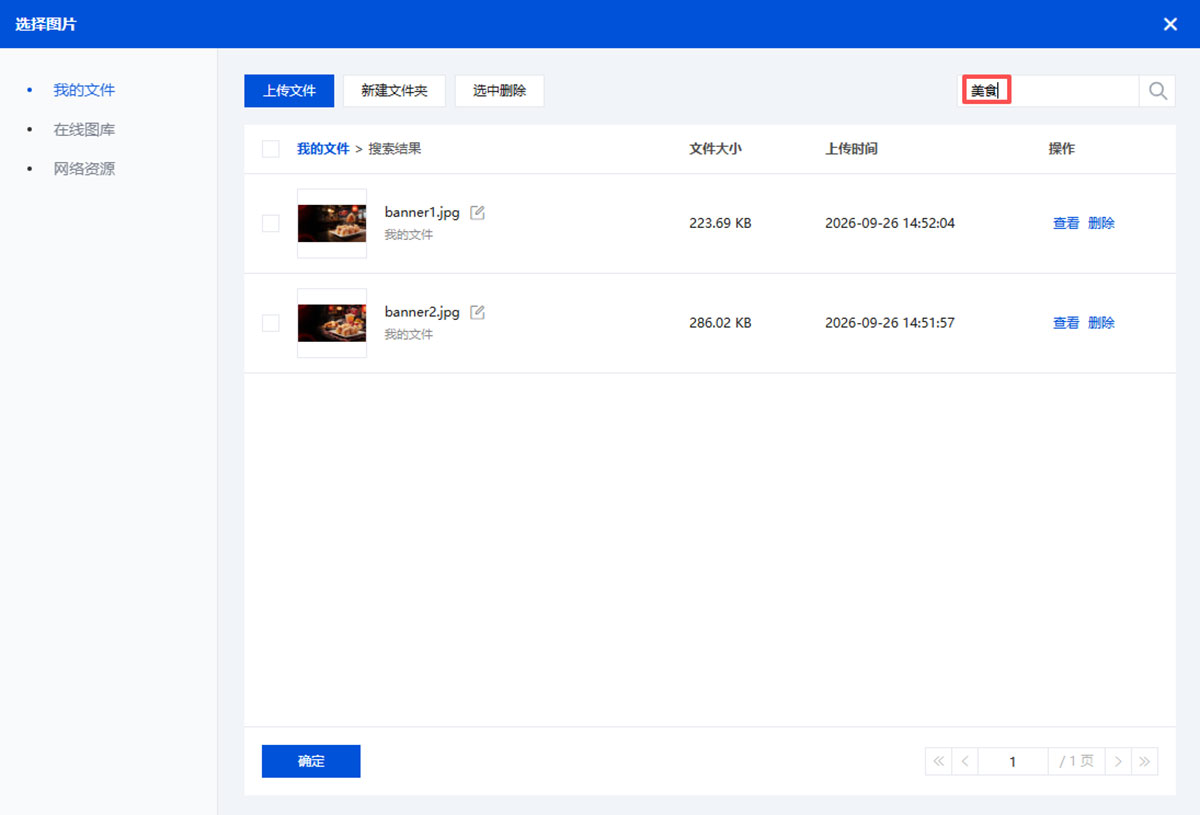The image size is (1200, 815).
Task: Go to the first page arrow
Action: 939,761
